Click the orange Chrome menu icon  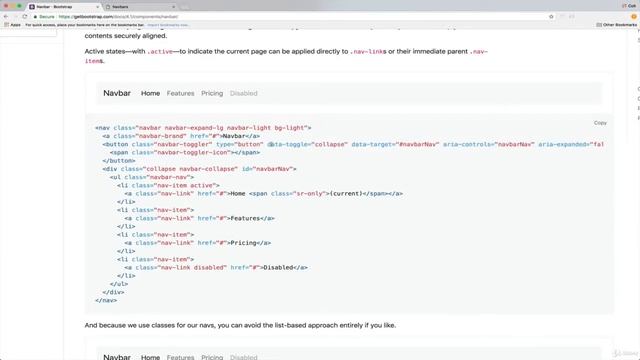(x=634, y=17)
